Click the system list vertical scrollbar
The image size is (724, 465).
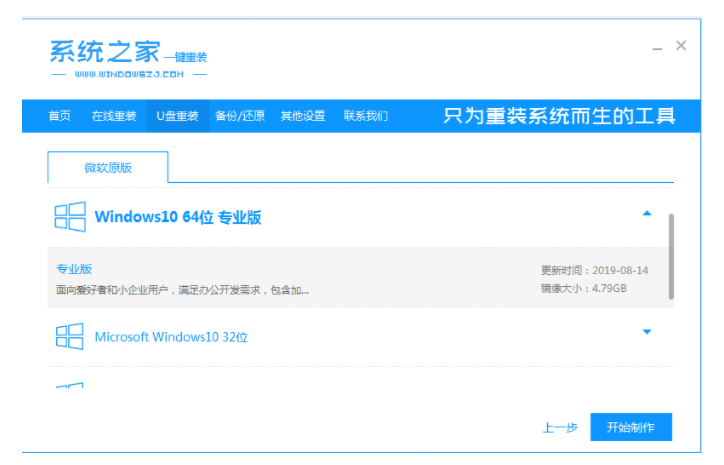(x=671, y=256)
